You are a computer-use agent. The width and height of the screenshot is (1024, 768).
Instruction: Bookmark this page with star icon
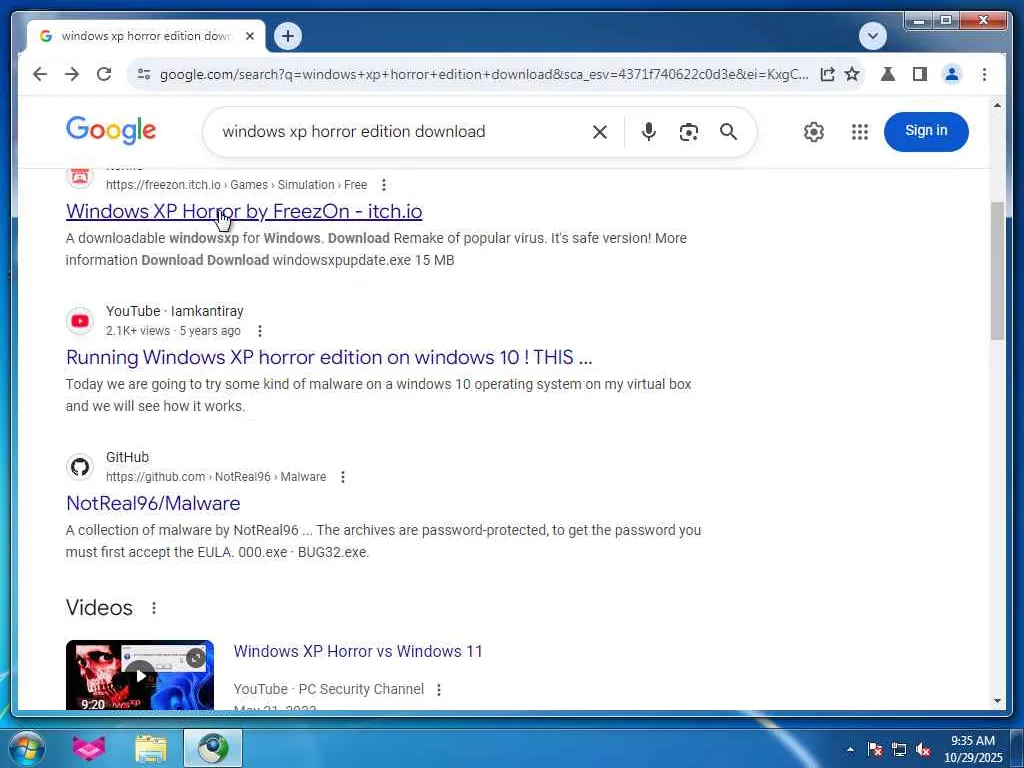[852, 74]
